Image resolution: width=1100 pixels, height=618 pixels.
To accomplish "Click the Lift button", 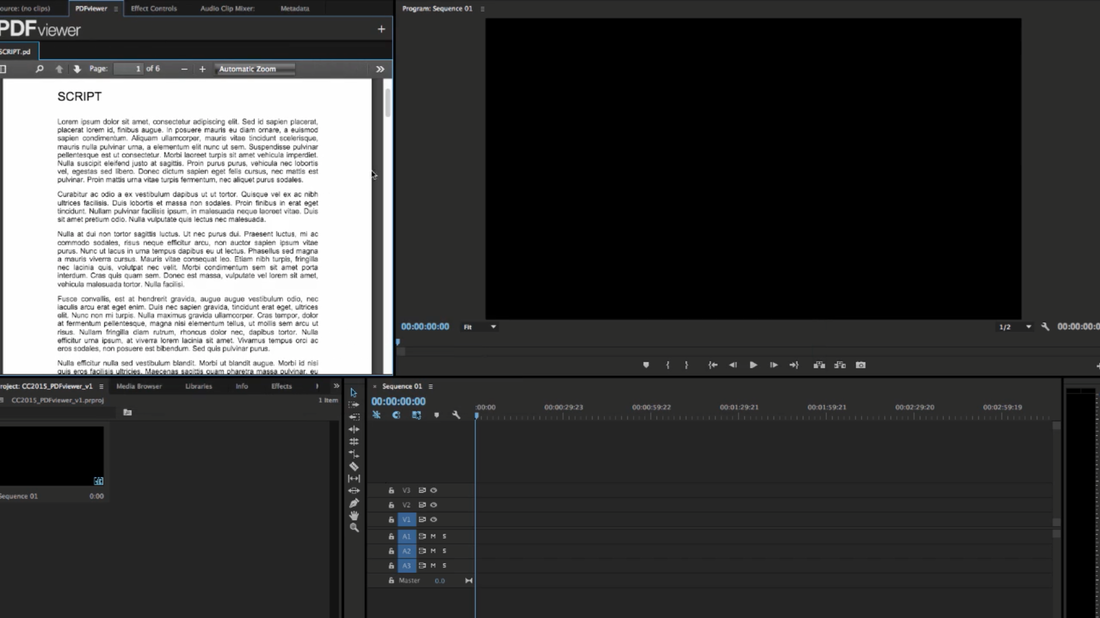I will point(819,365).
